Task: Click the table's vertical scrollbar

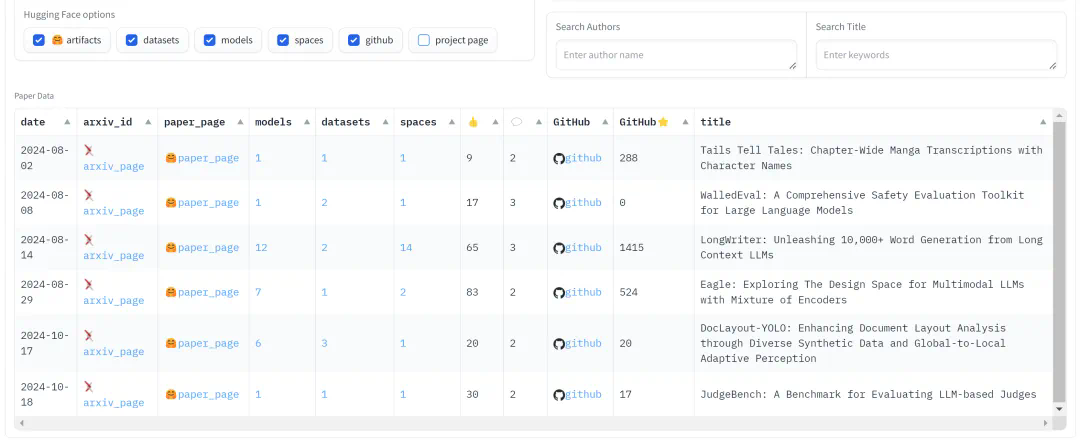Action: point(1059,260)
